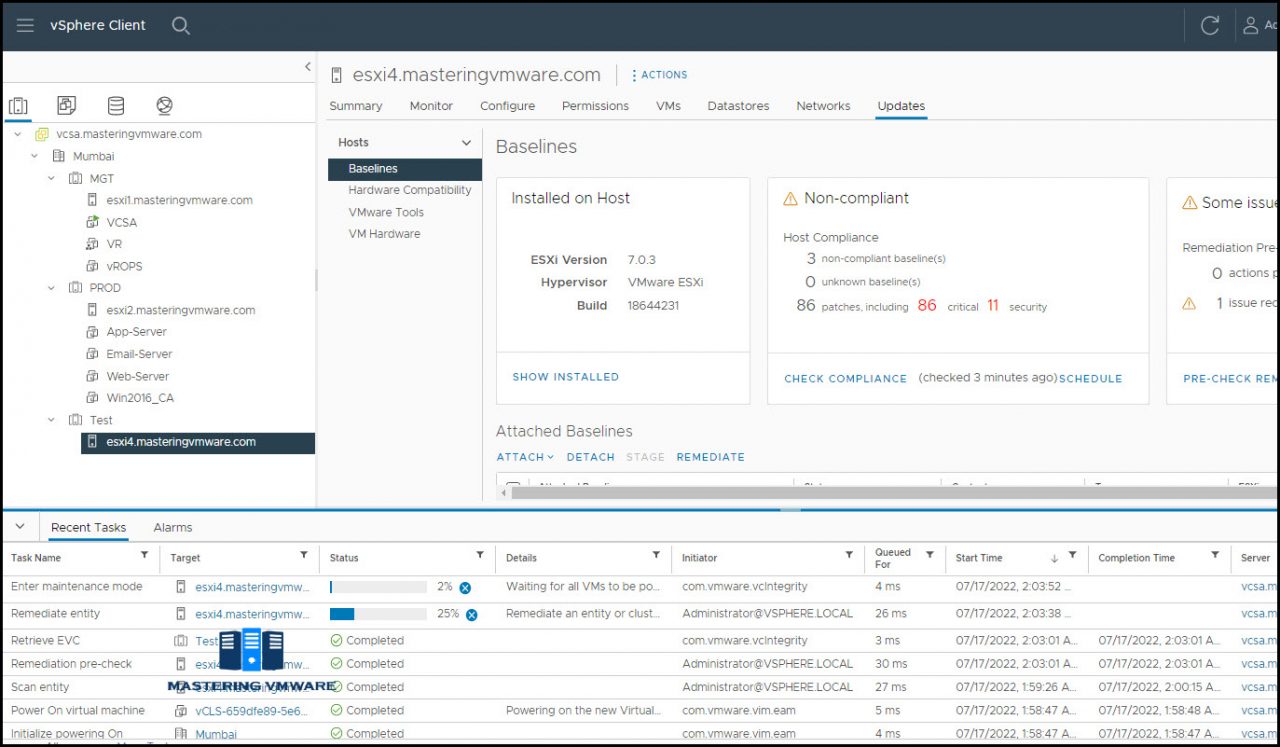Click the hamburger menu icon top left
Image resolution: width=1280 pixels, height=747 pixels.
click(25, 25)
